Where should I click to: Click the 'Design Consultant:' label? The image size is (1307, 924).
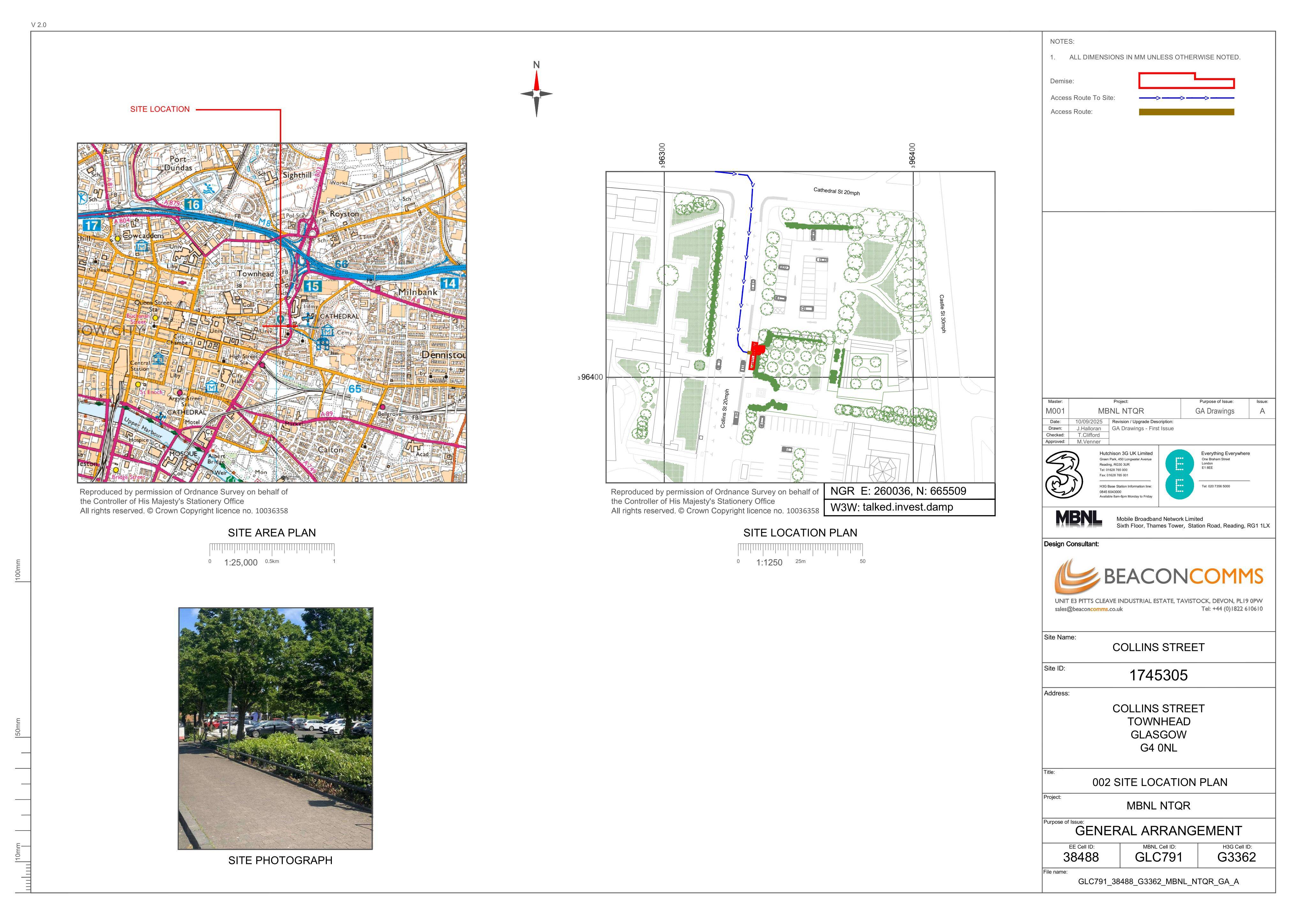1071,544
